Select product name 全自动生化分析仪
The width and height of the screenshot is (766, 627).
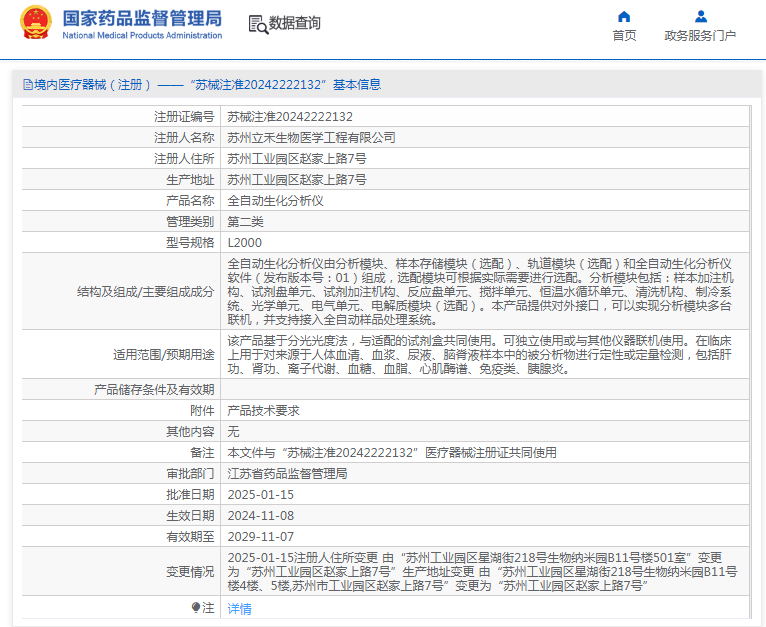tap(275, 201)
